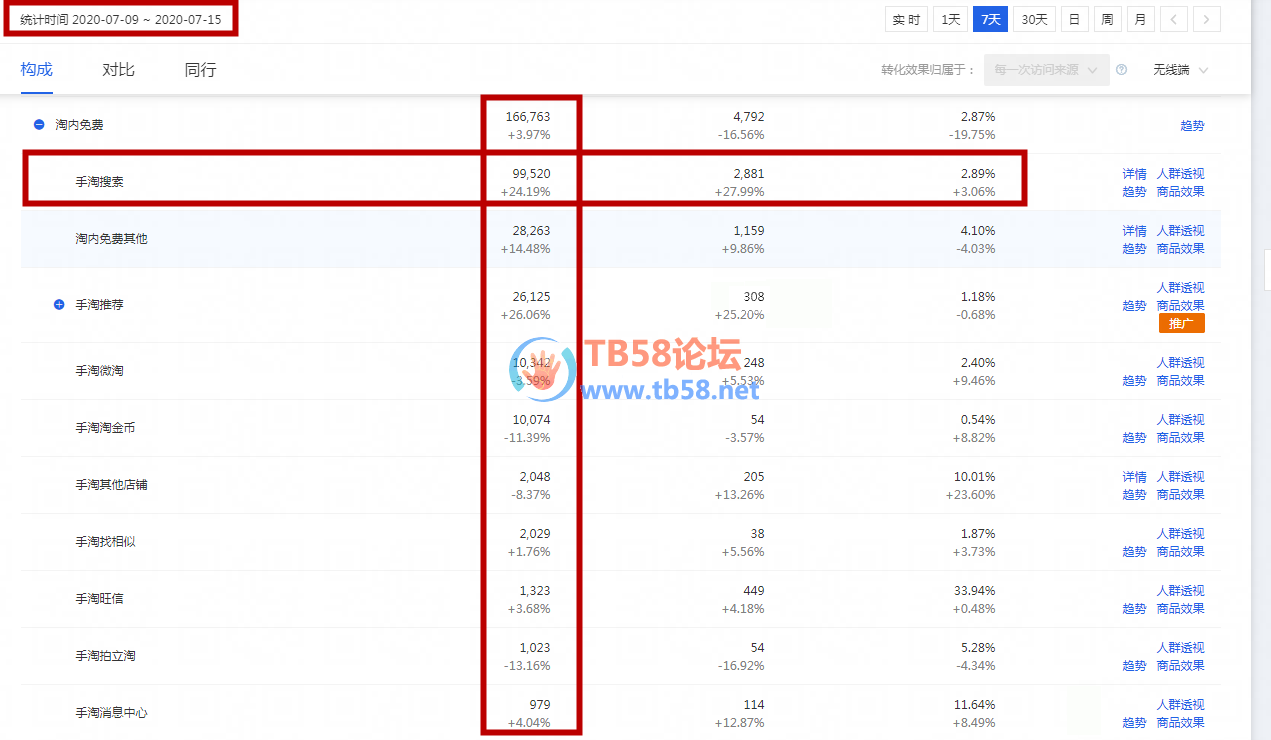Image resolution: width=1271 pixels, height=740 pixels.
Task: Go to next date period arrow
Action: tap(1207, 19)
